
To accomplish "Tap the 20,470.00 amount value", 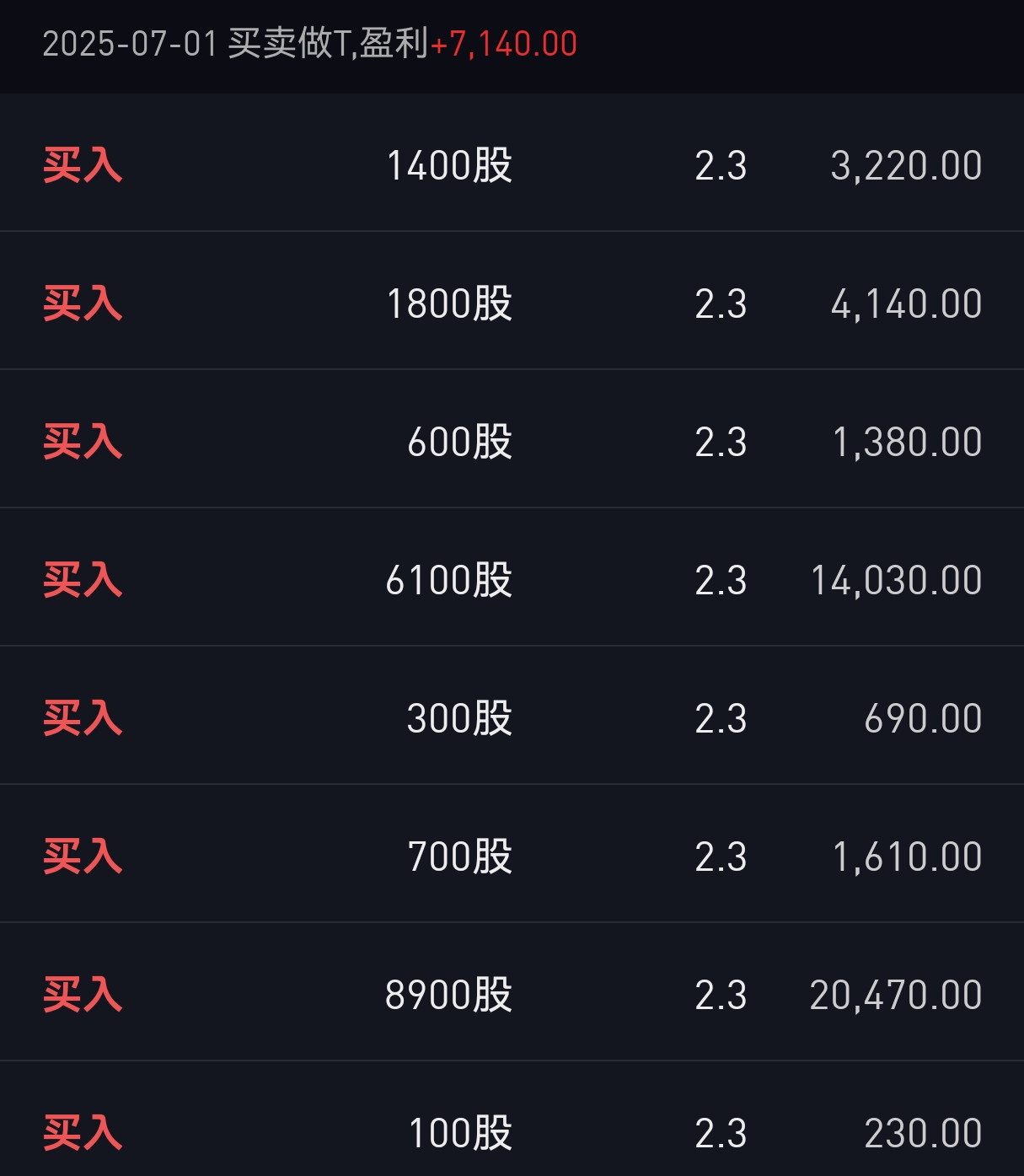I will tap(896, 996).
